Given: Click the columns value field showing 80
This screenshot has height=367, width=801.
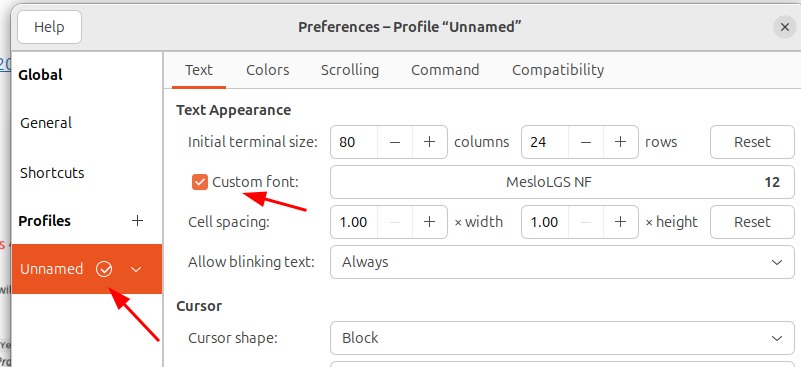Looking at the screenshot, I should pyautogui.click(x=354, y=142).
